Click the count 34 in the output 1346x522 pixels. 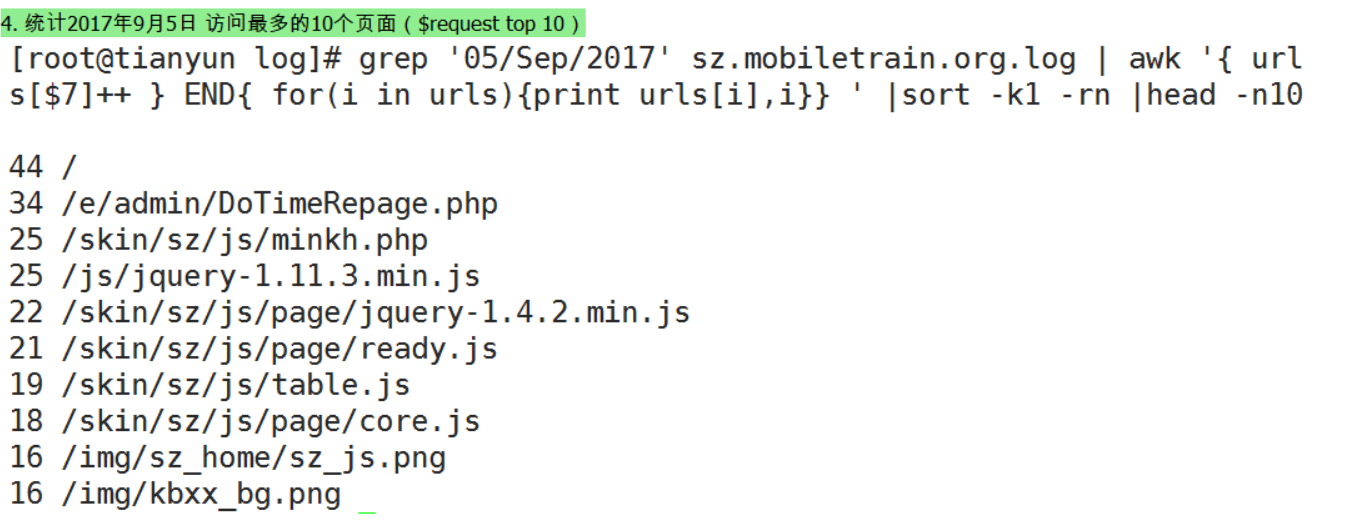(x=26, y=204)
